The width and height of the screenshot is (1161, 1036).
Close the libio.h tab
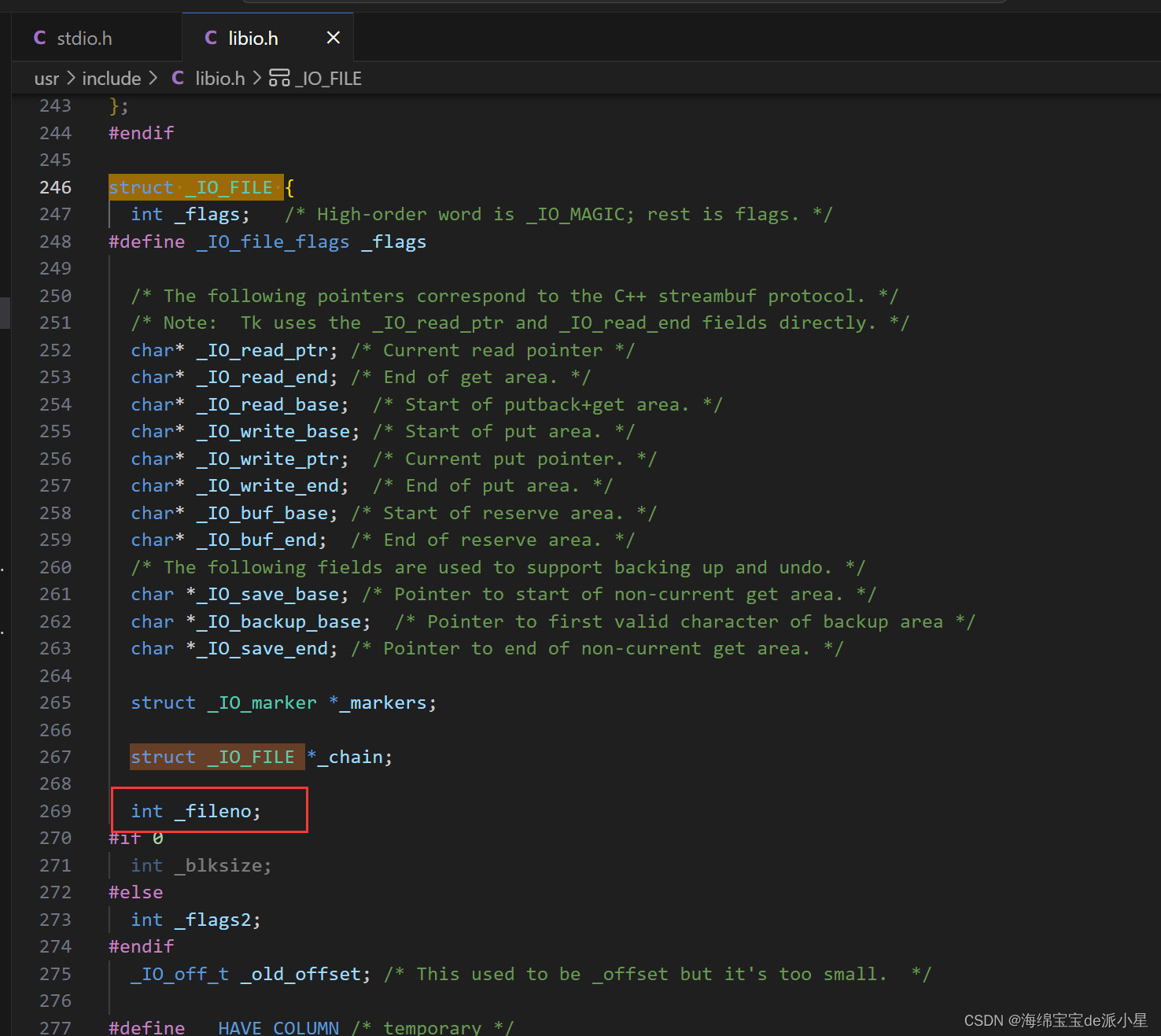coord(334,38)
